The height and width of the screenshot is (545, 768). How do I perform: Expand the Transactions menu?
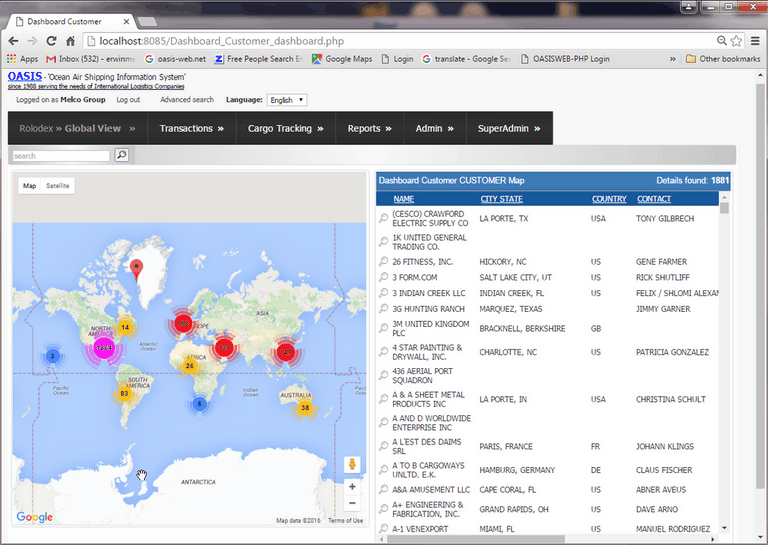[192, 128]
